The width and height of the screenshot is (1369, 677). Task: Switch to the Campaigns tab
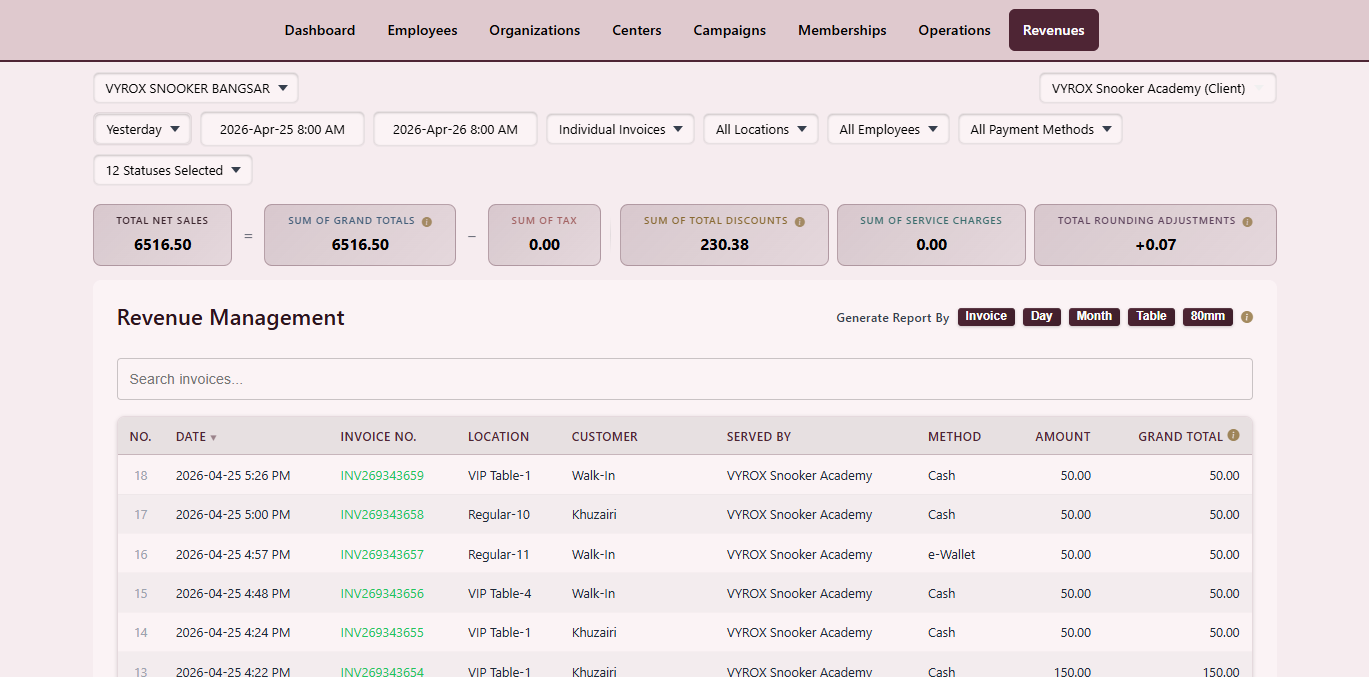[x=730, y=30]
